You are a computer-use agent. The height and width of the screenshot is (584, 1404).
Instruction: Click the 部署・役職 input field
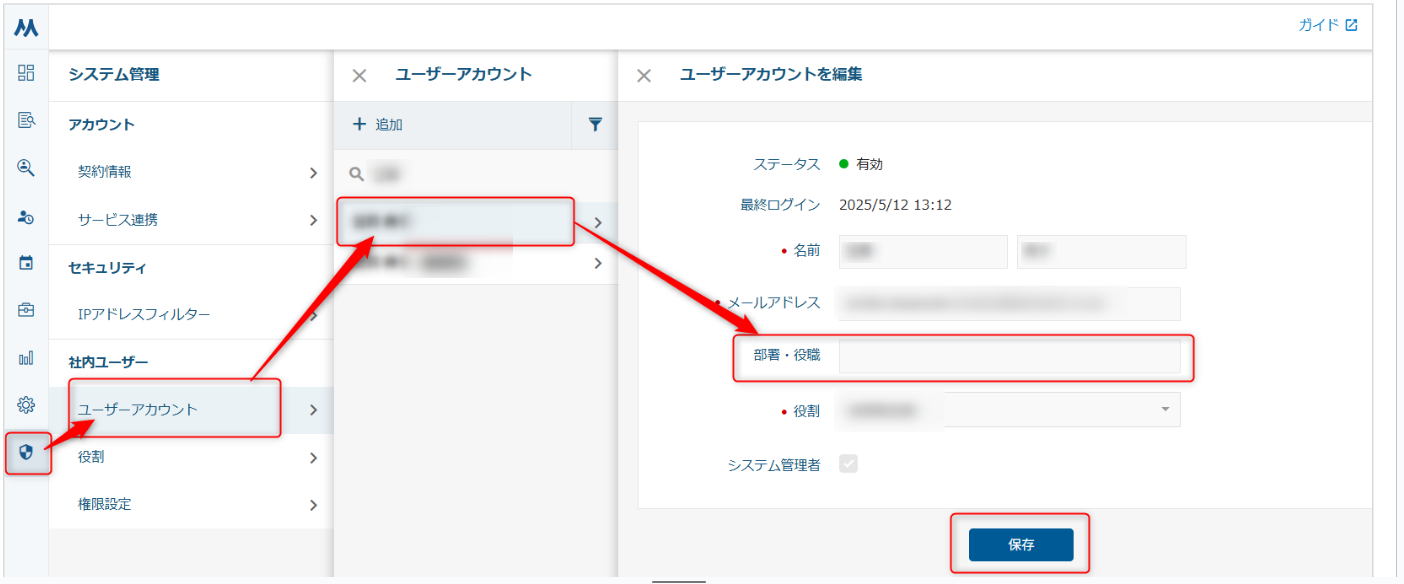tap(1009, 357)
